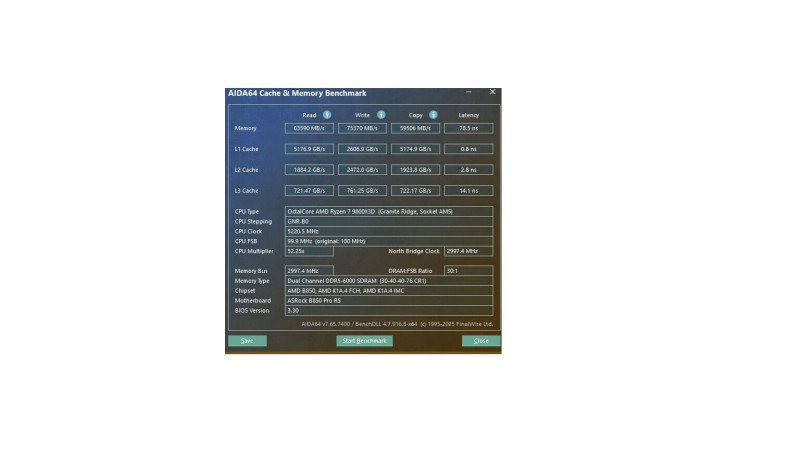The image size is (800, 450).
Task: Select Memory copy value 59506 MB/s
Action: point(415,128)
